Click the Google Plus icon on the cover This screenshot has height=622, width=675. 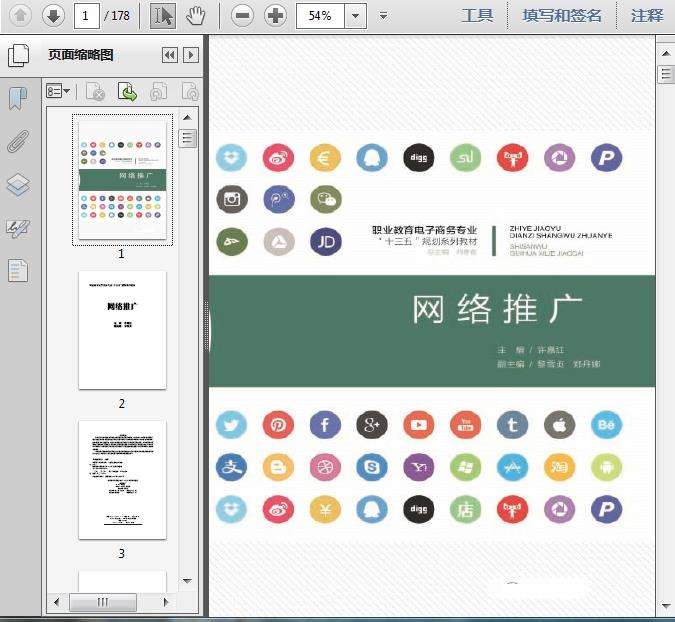click(x=372, y=425)
